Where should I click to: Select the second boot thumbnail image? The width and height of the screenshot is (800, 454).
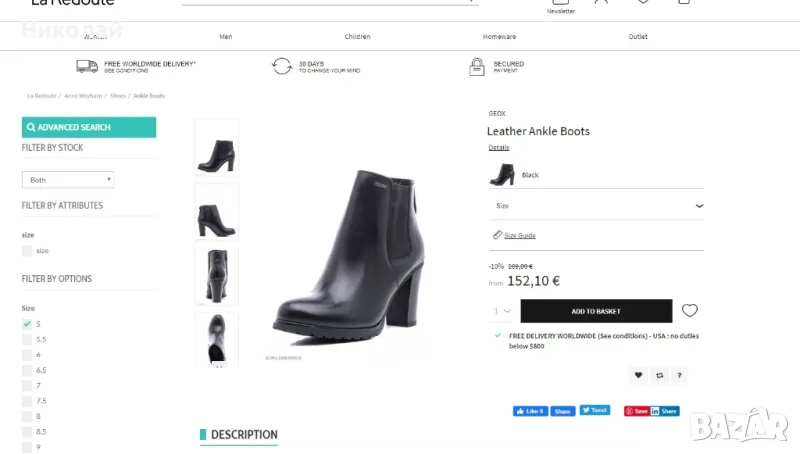pos(216,212)
